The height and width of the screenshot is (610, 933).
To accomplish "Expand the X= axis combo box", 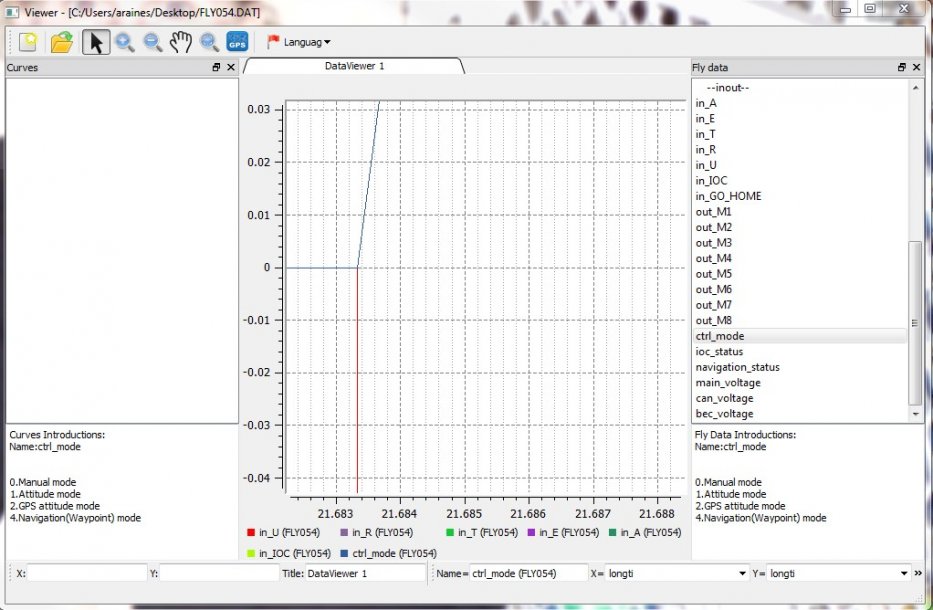I will point(742,573).
